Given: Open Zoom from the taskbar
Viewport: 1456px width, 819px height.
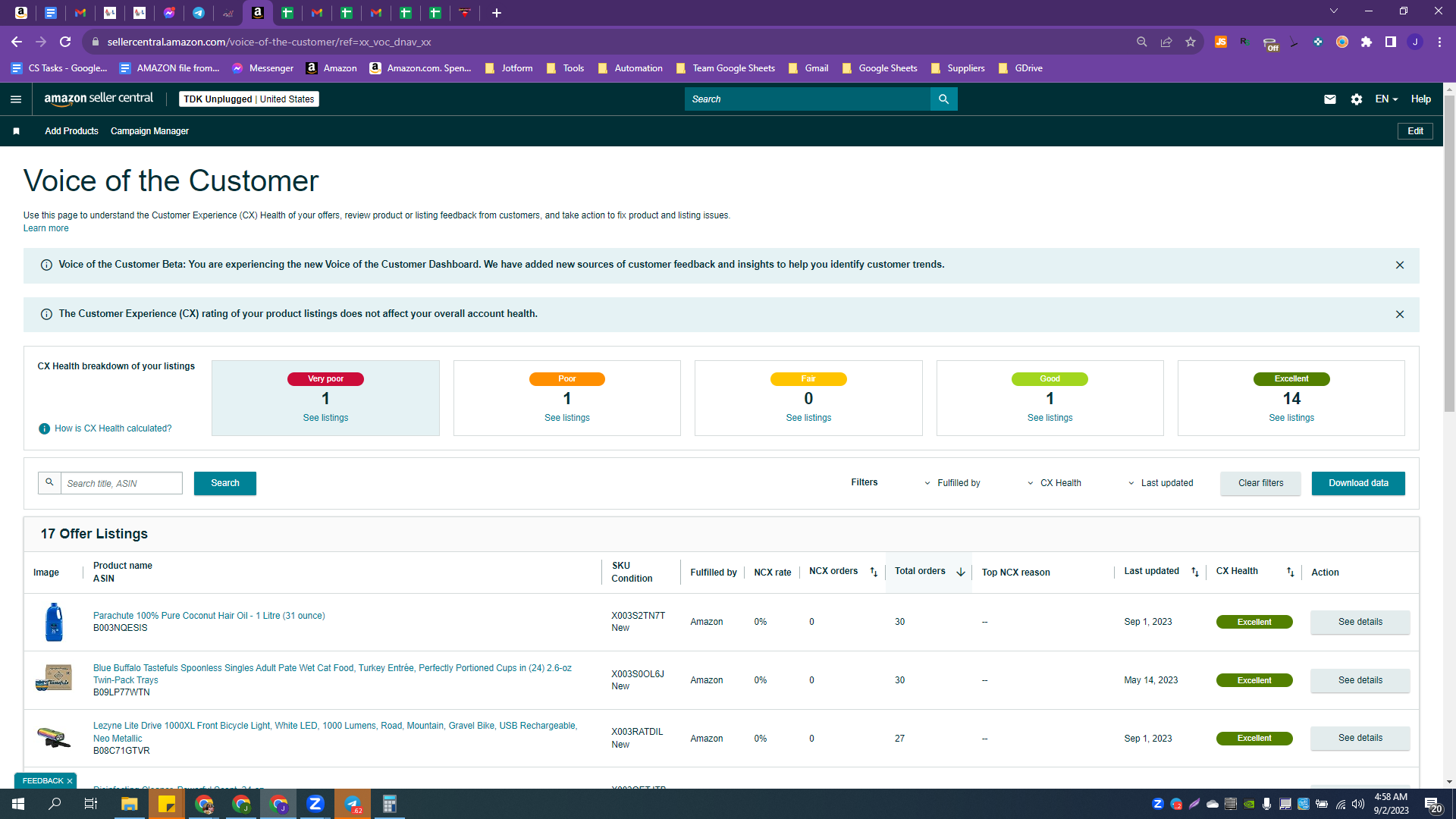Looking at the screenshot, I should coord(315,804).
